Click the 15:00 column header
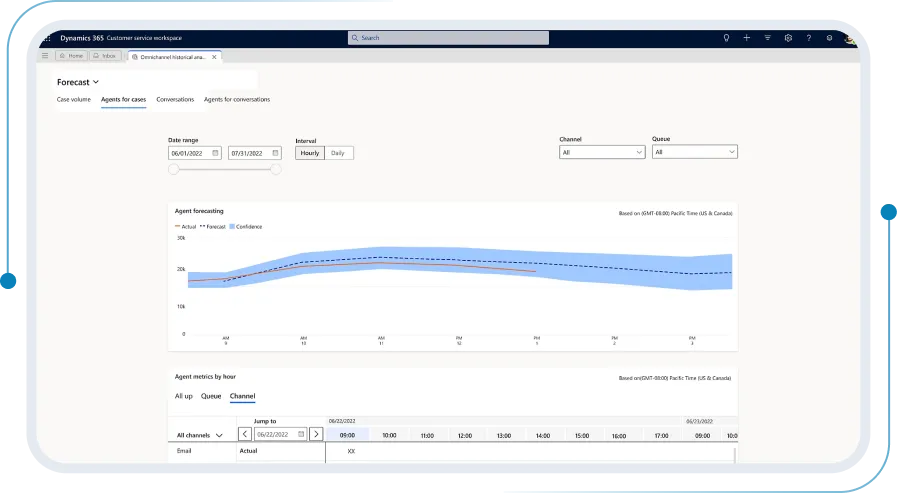Viewport: 897px width, 493px height. point(582,436)
